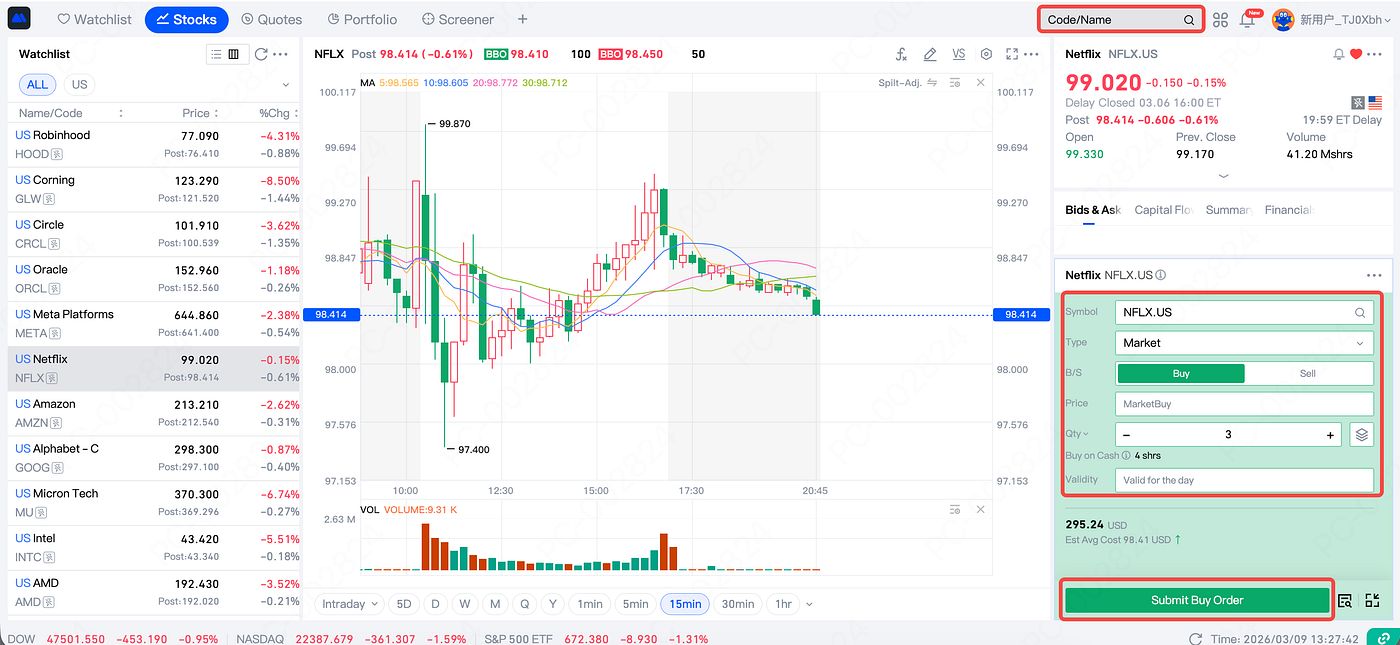The image size is (1400, 645).
Task: Open the indicator formula (fx) tool
Action: point(901,54)
